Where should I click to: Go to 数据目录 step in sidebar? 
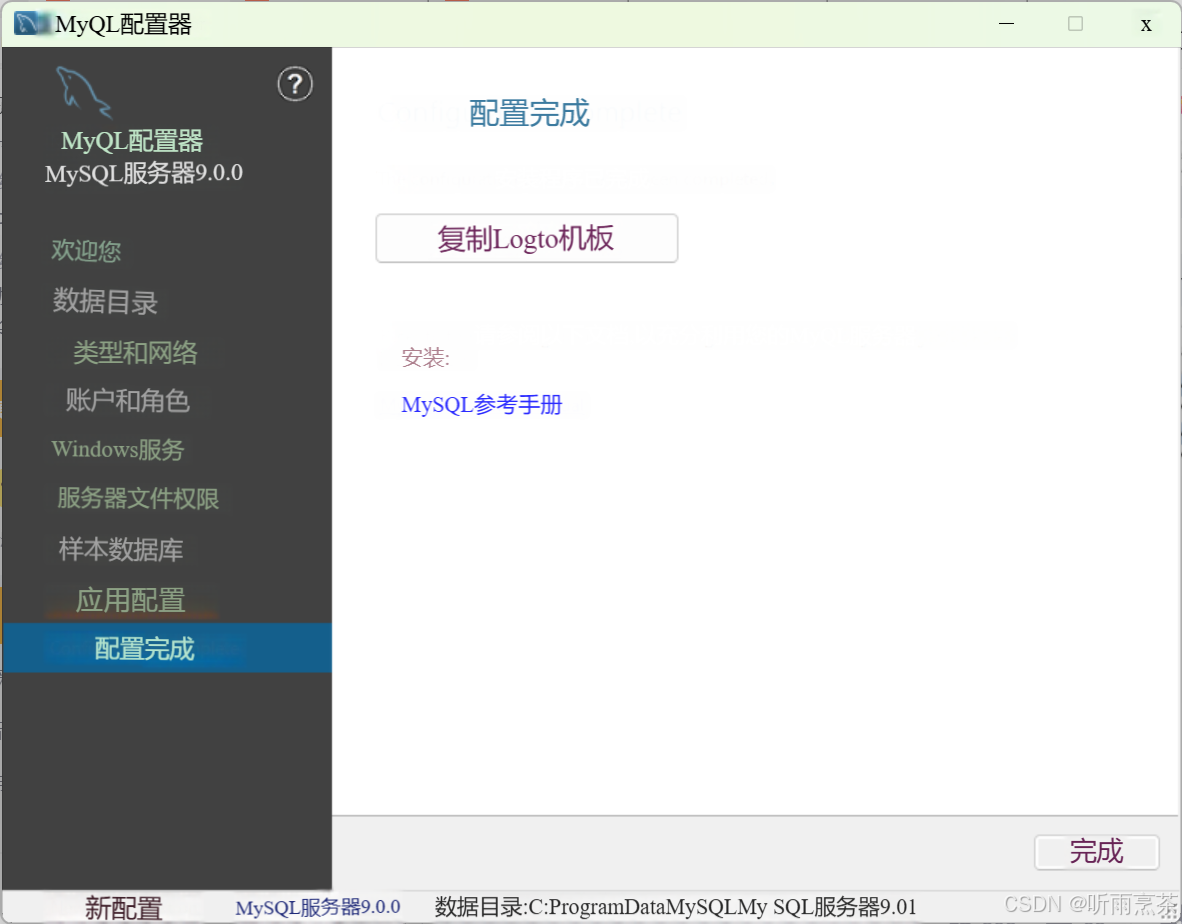106,301
